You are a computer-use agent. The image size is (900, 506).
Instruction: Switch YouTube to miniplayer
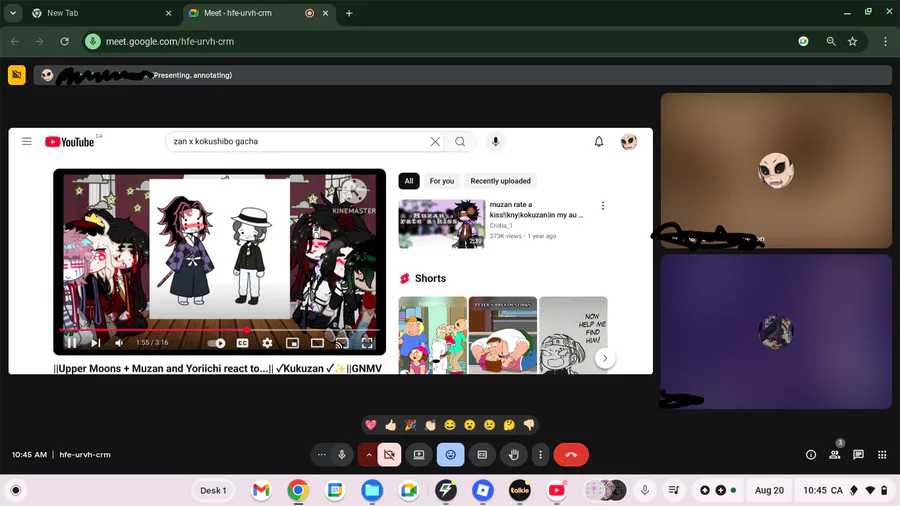click(x=292, y=343)
